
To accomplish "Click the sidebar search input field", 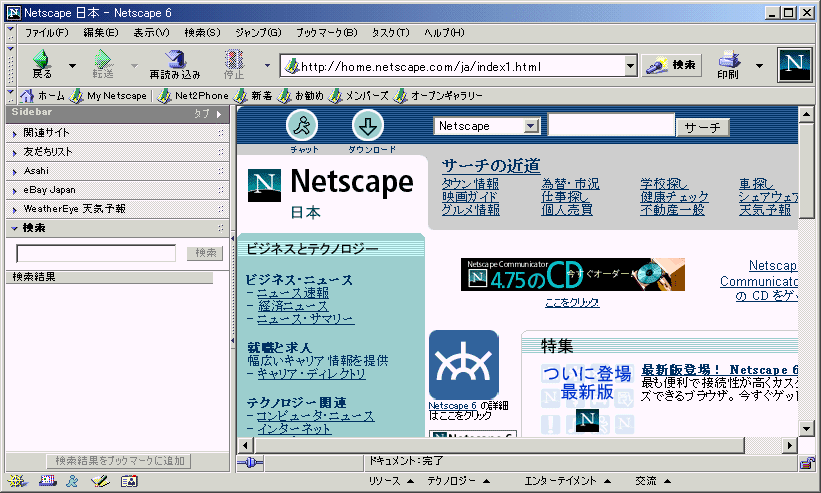I will point(96,253).
